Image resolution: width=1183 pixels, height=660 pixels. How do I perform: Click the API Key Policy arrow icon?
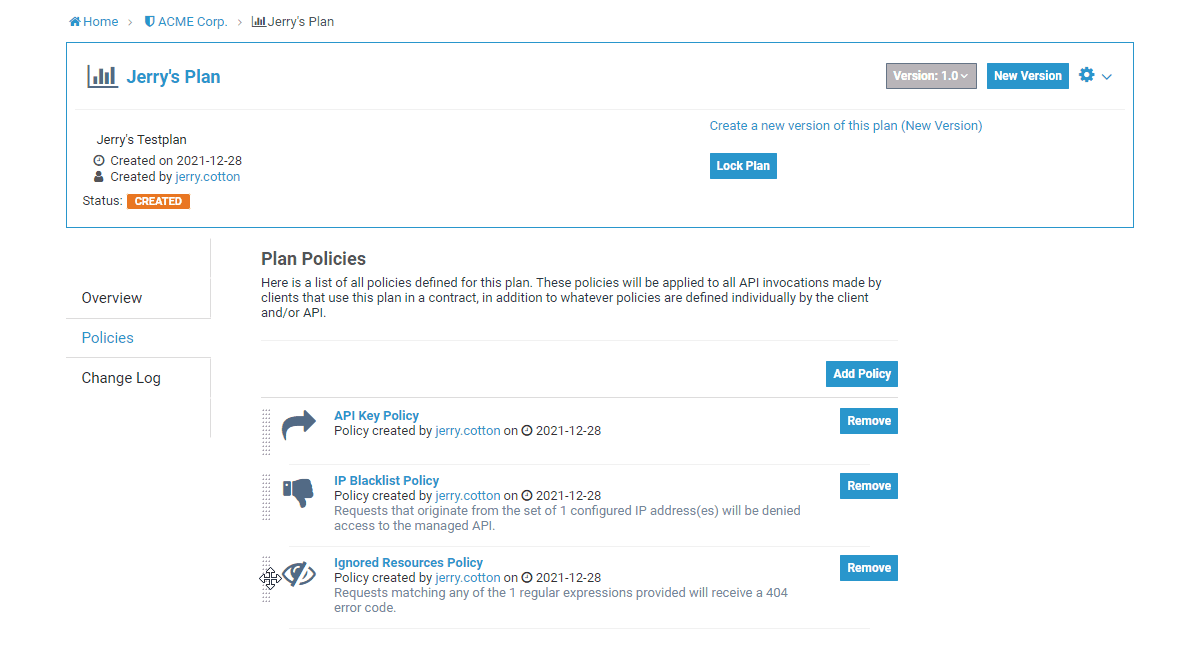coord(298,426)
